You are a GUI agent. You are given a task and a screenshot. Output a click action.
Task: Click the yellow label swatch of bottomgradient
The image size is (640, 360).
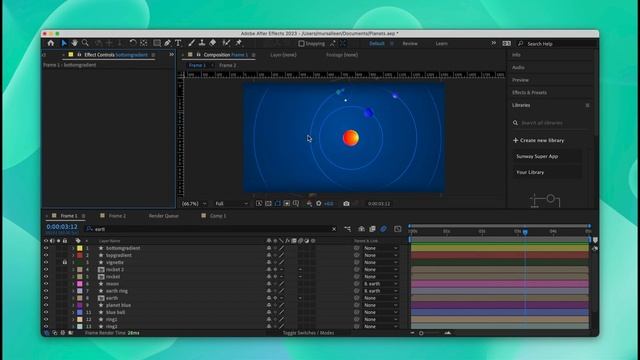[80, 248]
